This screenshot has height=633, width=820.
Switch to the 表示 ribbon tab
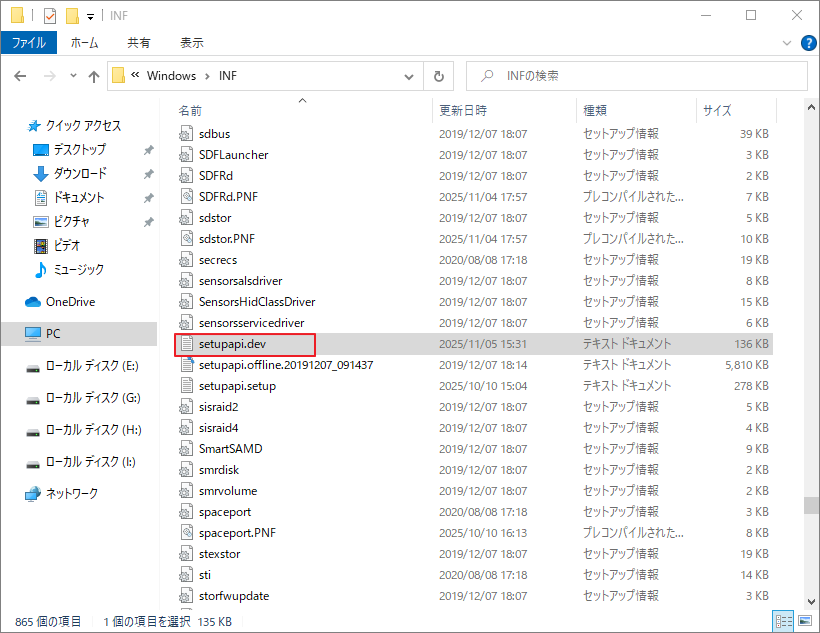point(191,43)
